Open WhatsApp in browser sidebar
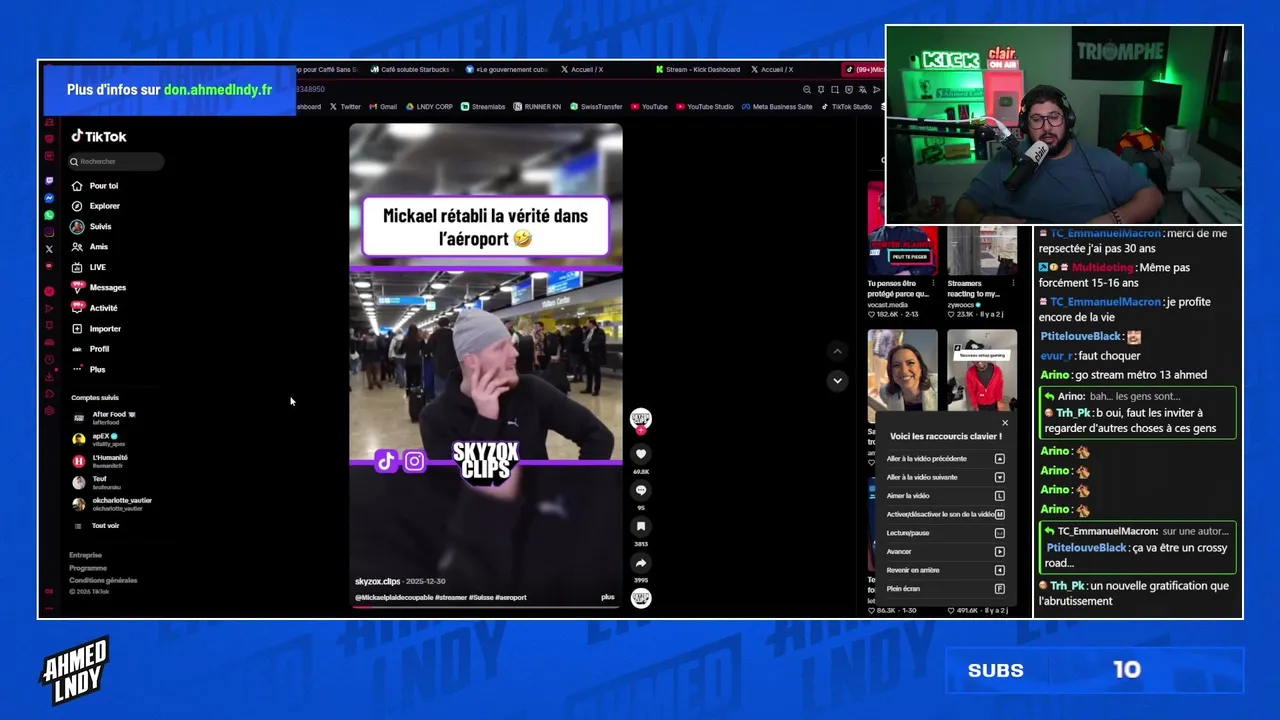 [x=49, y=215]
